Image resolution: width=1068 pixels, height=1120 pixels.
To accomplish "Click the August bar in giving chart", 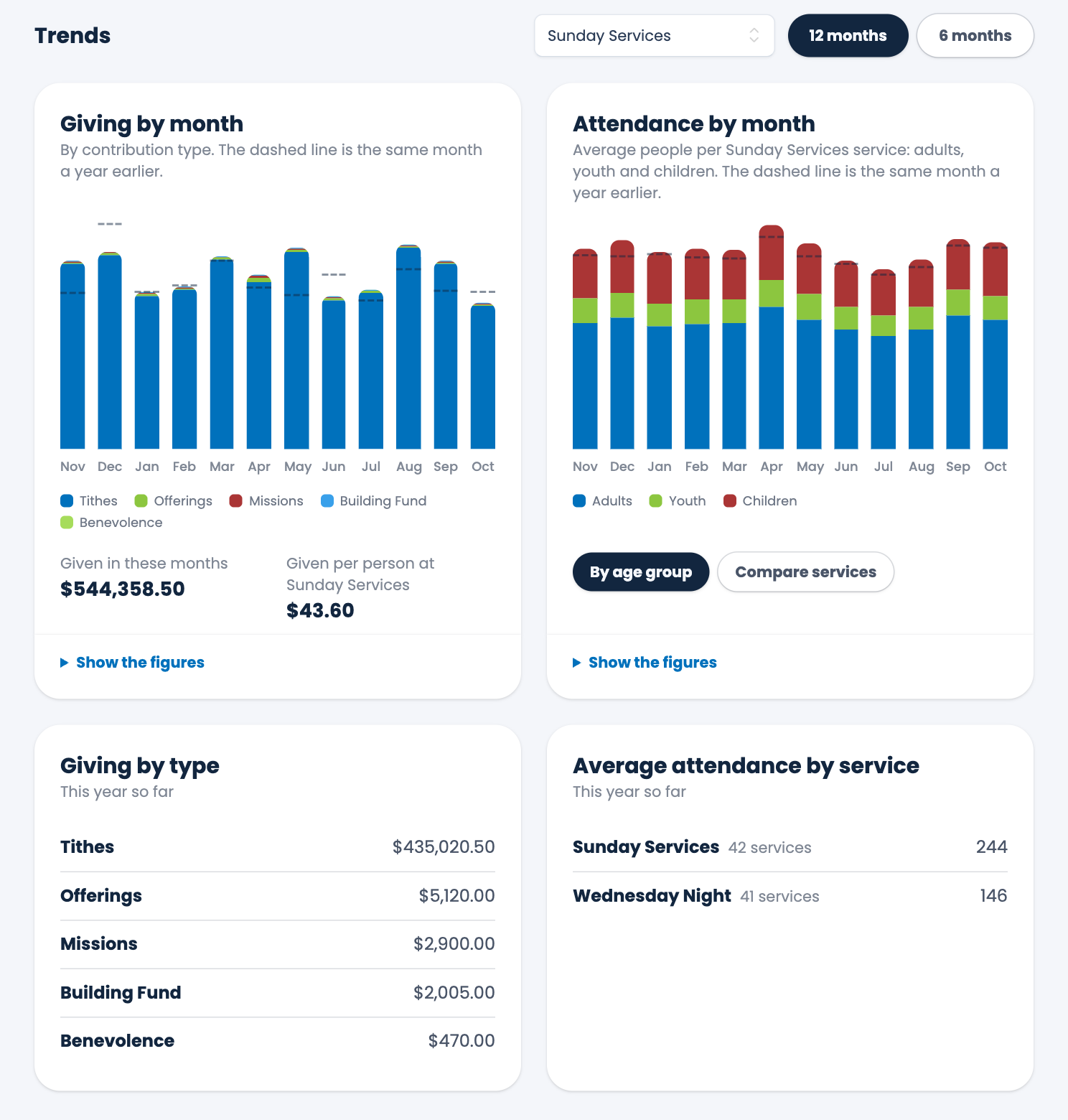I will pos(408,347).
